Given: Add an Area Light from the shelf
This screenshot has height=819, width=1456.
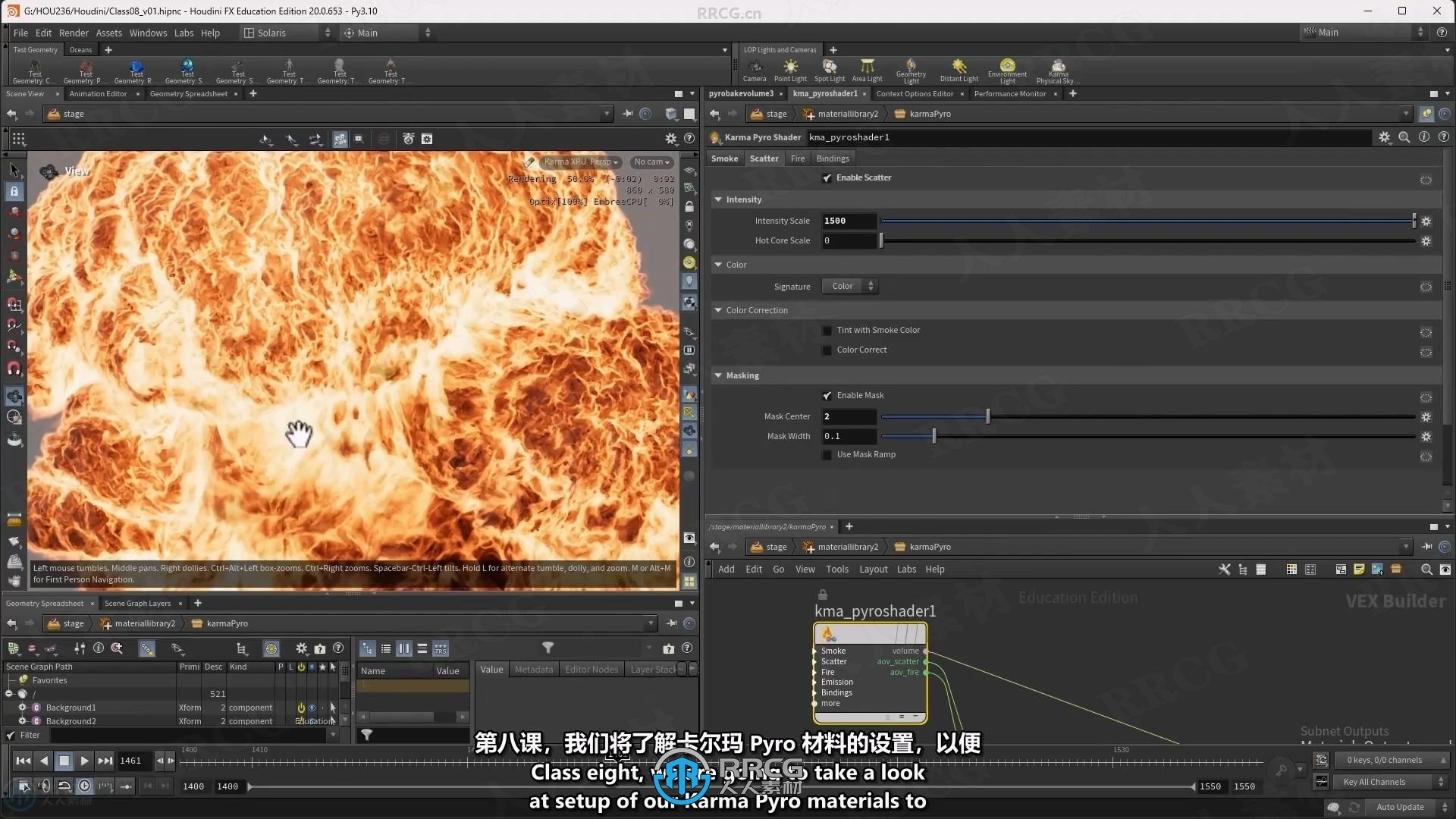Looking at the screenshot, I should [x=867, y=71].
